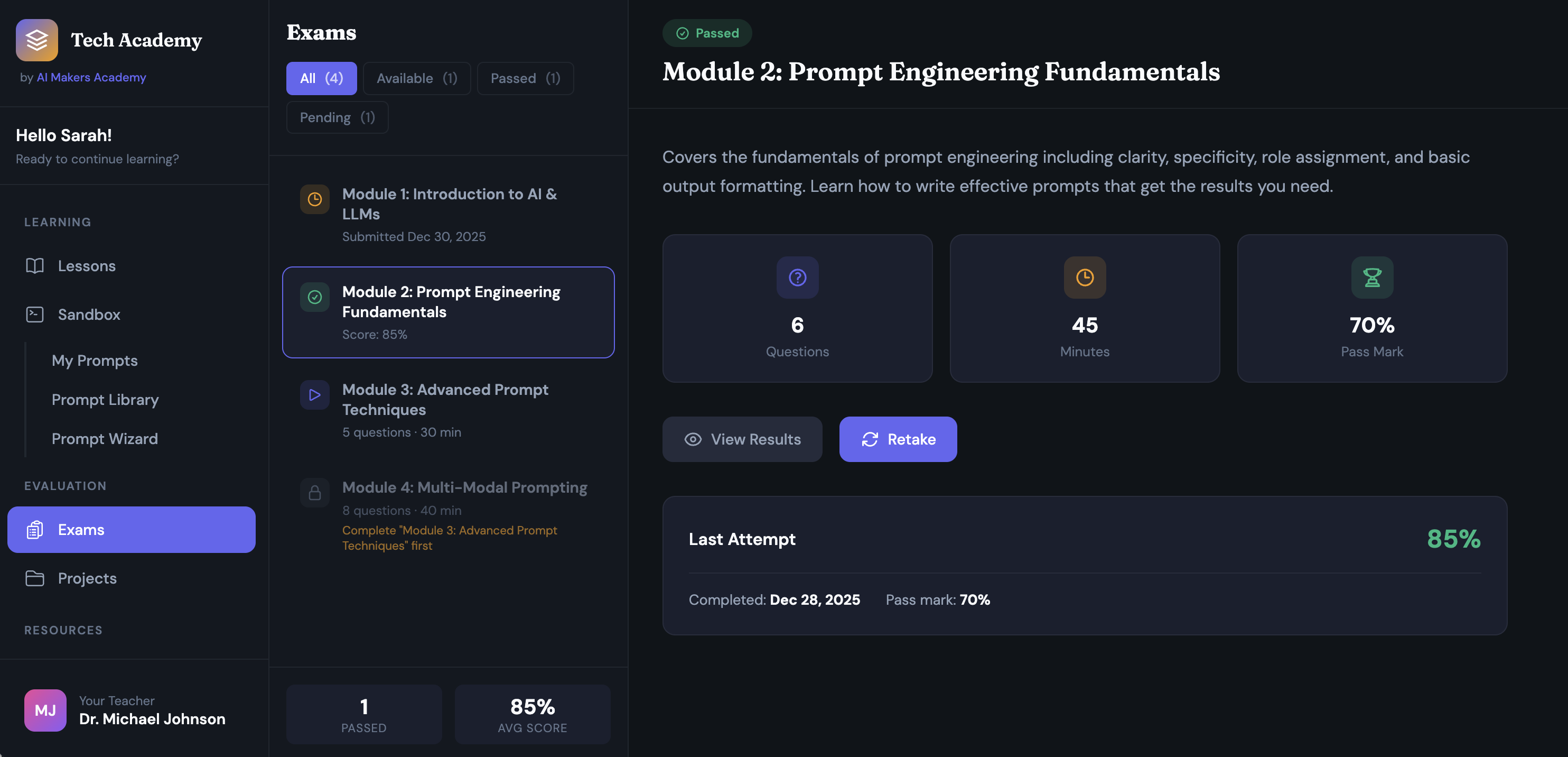Click the trophy icon above Pass Mark

[x=1372, y=278]
